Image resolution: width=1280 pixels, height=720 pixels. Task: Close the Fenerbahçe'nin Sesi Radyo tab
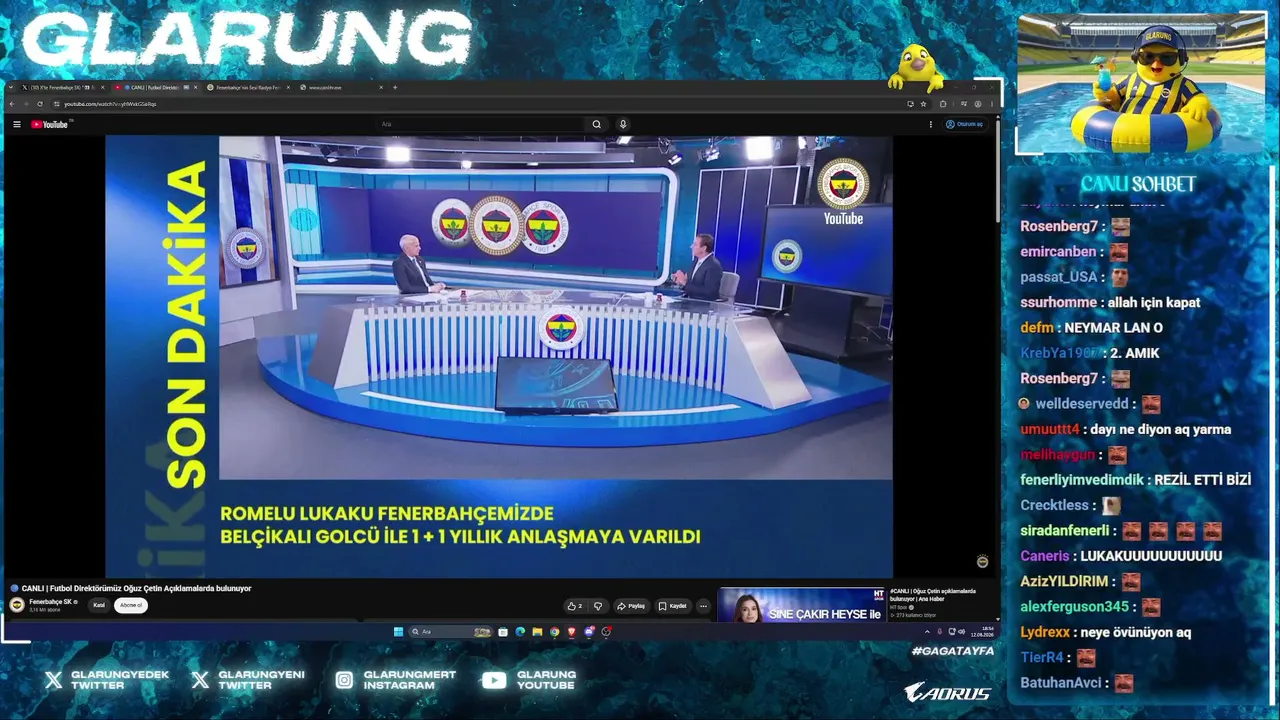(x=289, y=87)
